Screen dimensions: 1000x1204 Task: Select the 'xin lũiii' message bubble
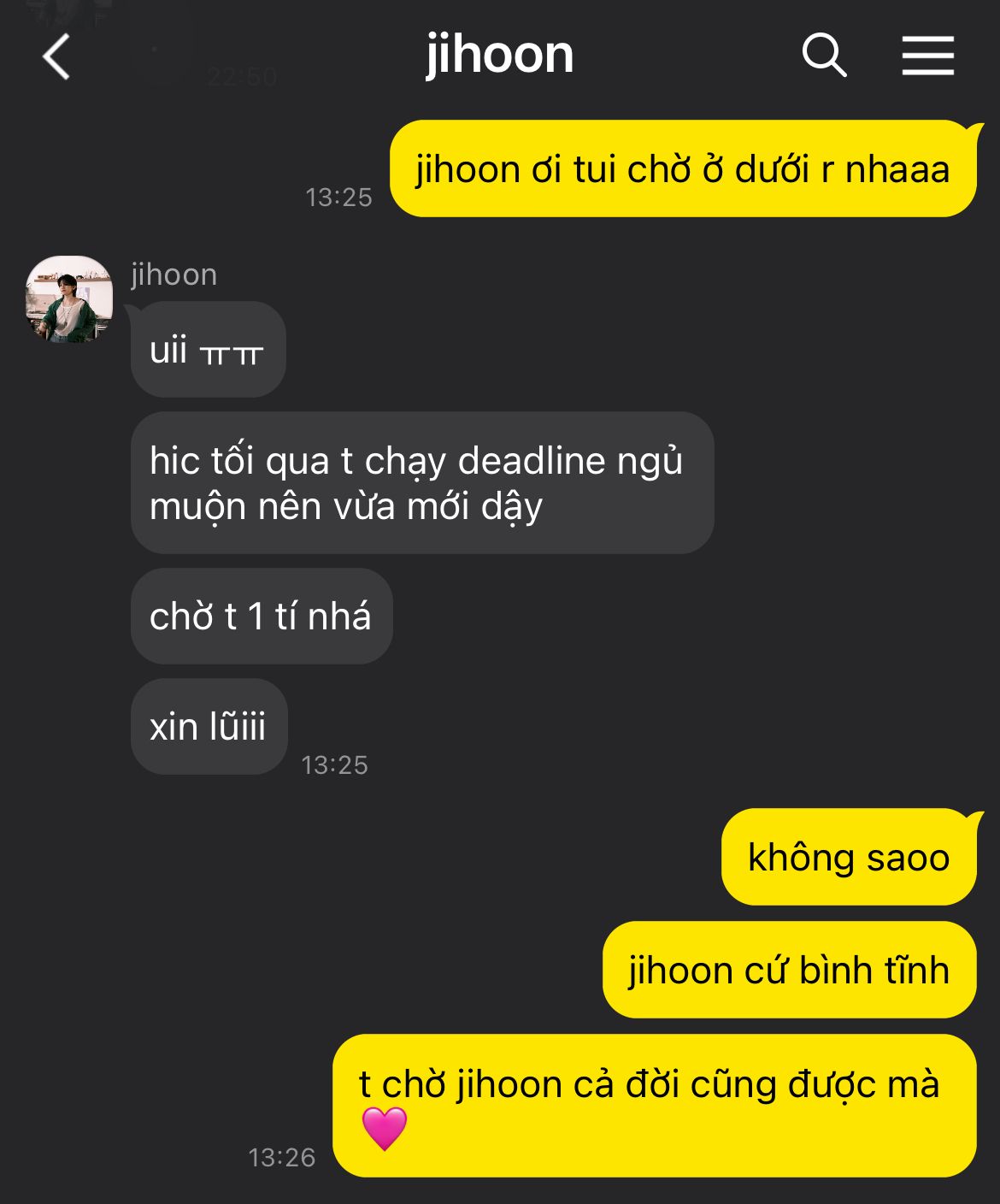pyautogui.click(x=209, y=727)
